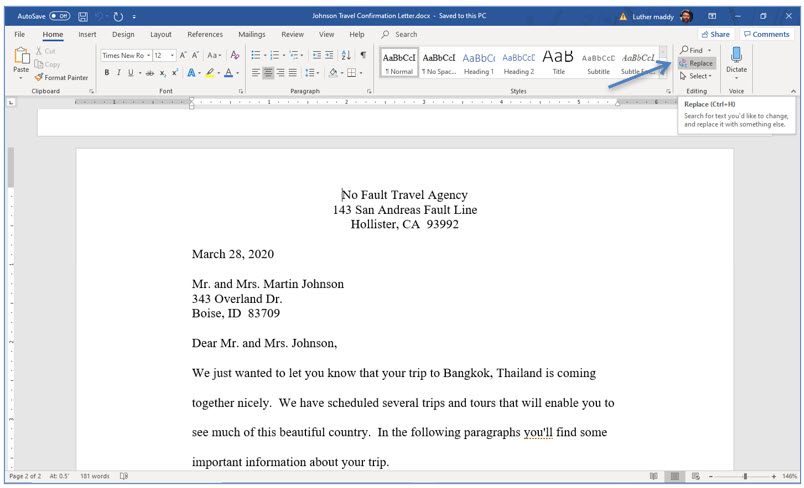Toggle the AutoSave switch
The image size is (804, 488).
[59, 16]
